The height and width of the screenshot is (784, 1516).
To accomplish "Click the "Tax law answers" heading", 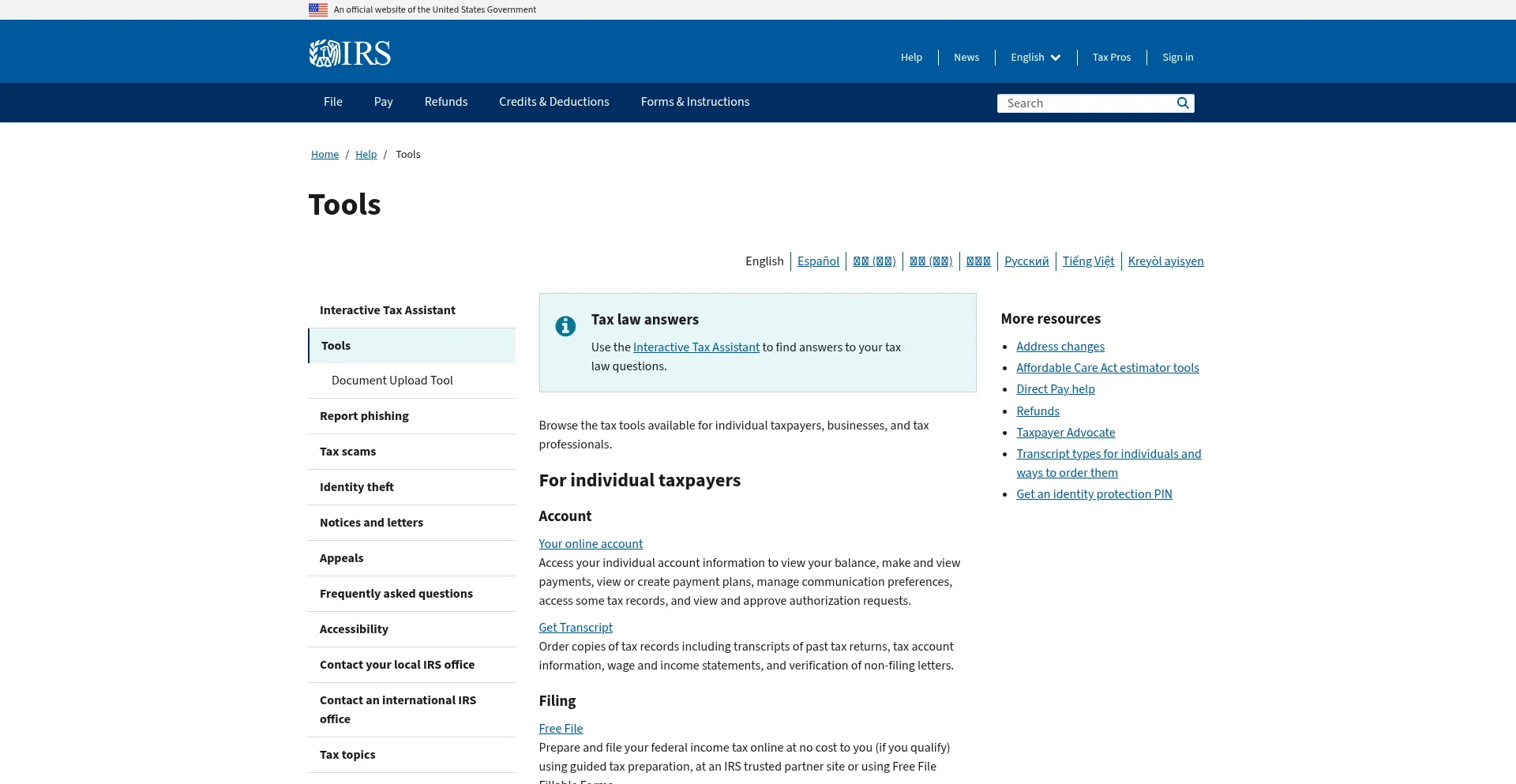I will click(645, 320).
